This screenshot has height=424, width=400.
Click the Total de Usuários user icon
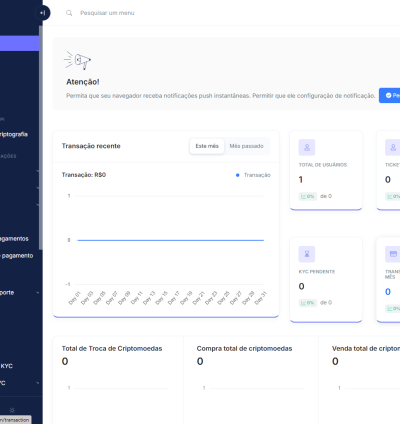[x=307, y=147]
